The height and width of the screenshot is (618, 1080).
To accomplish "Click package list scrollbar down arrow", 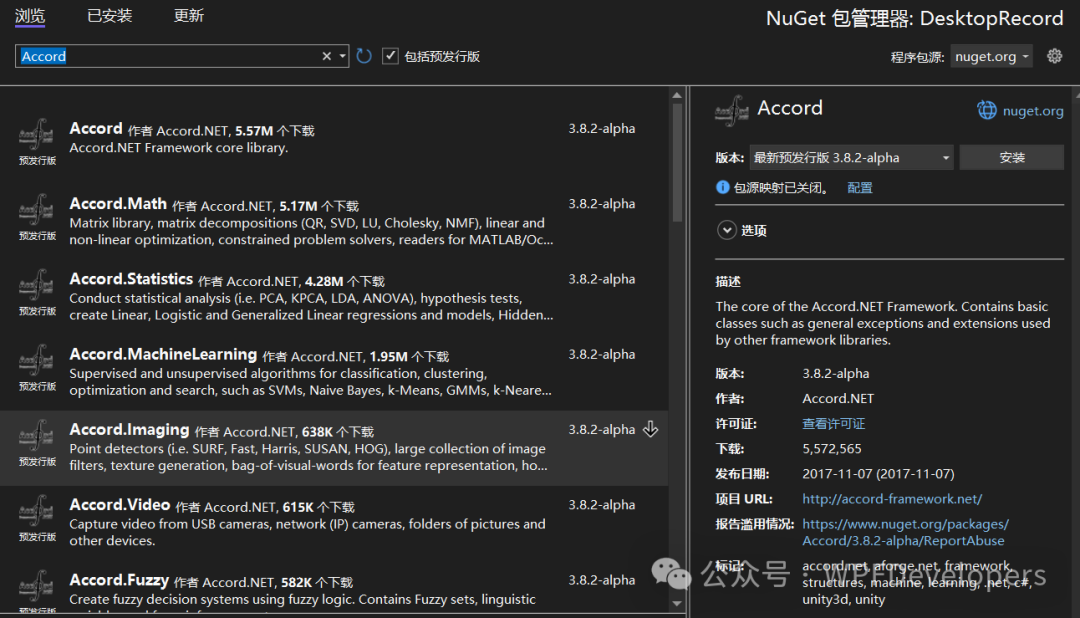I will click(x=677, y=604).
